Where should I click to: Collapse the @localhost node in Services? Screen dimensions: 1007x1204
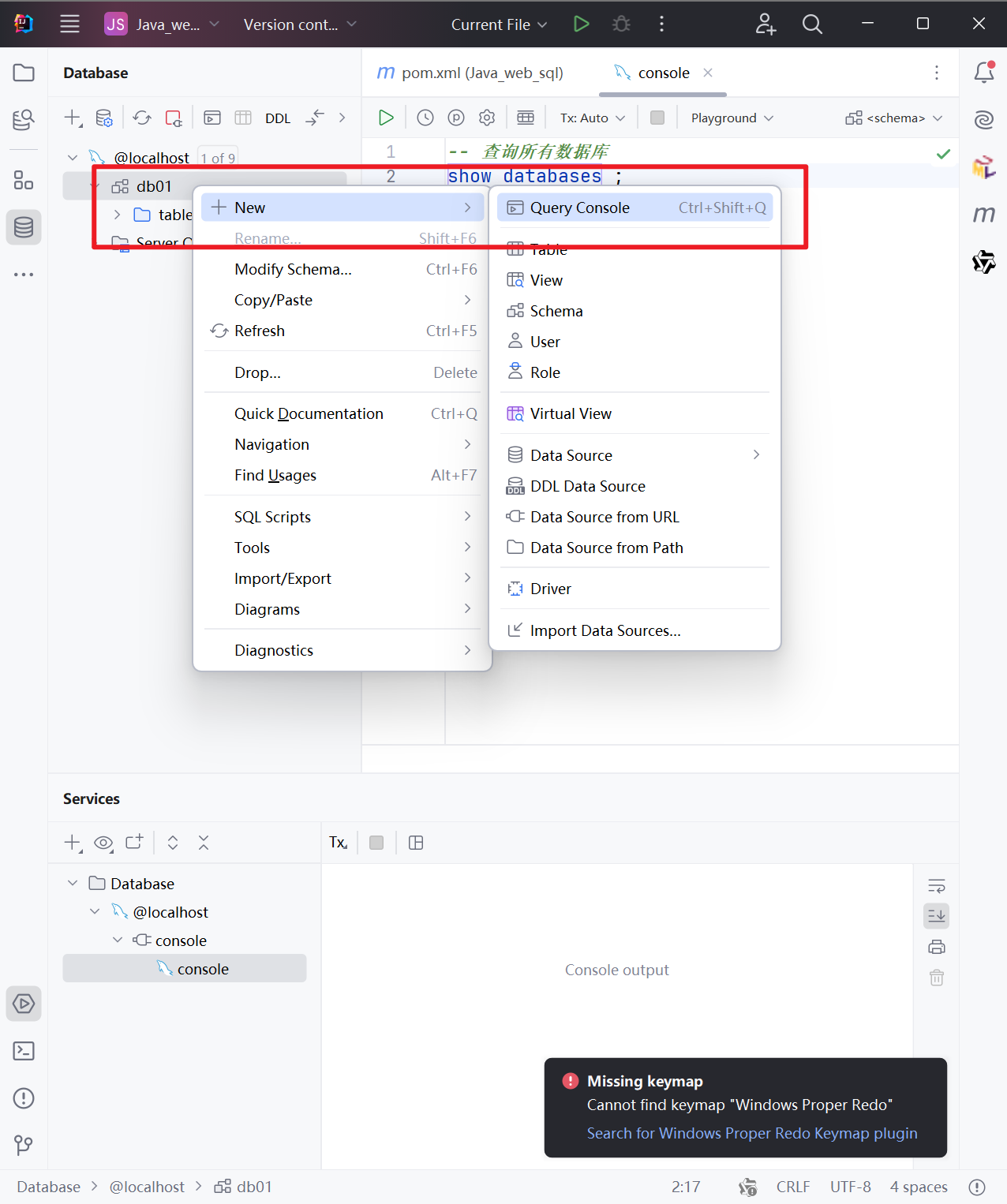(95, 911)
